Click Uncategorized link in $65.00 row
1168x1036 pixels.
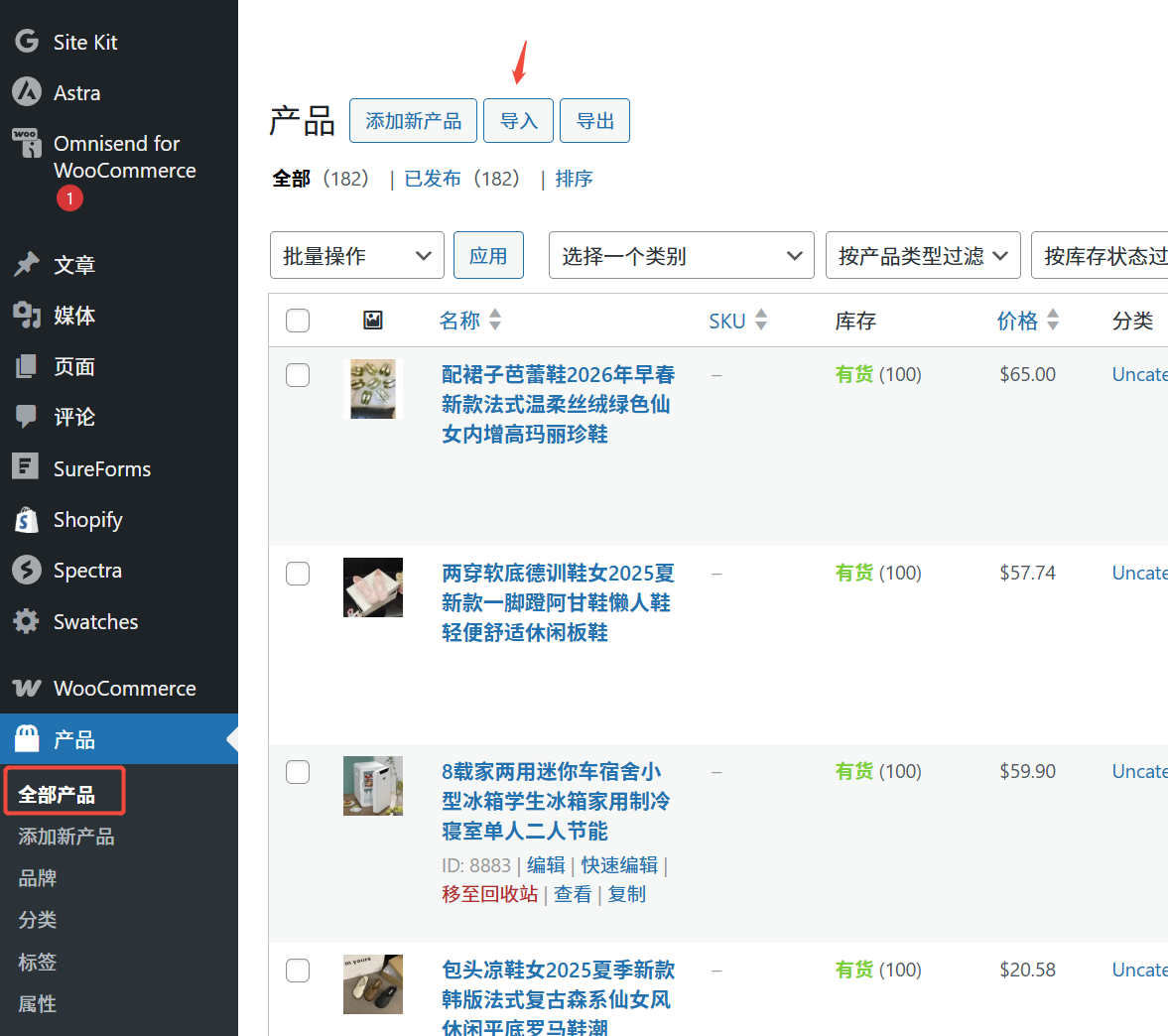pyautogui.click(x=1139, y=375)
